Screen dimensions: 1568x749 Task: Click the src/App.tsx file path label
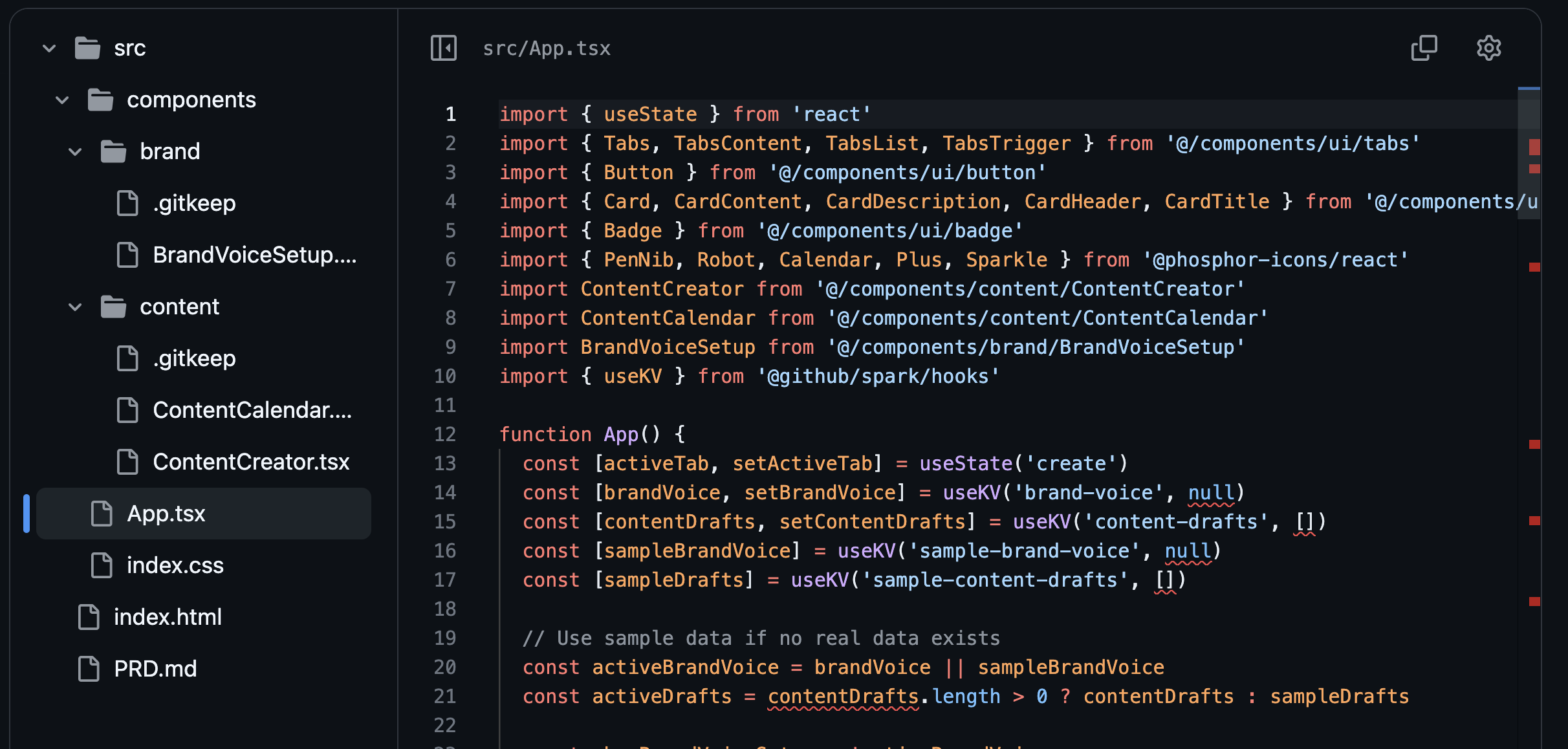pyautogui.click(x=547, y=48)
